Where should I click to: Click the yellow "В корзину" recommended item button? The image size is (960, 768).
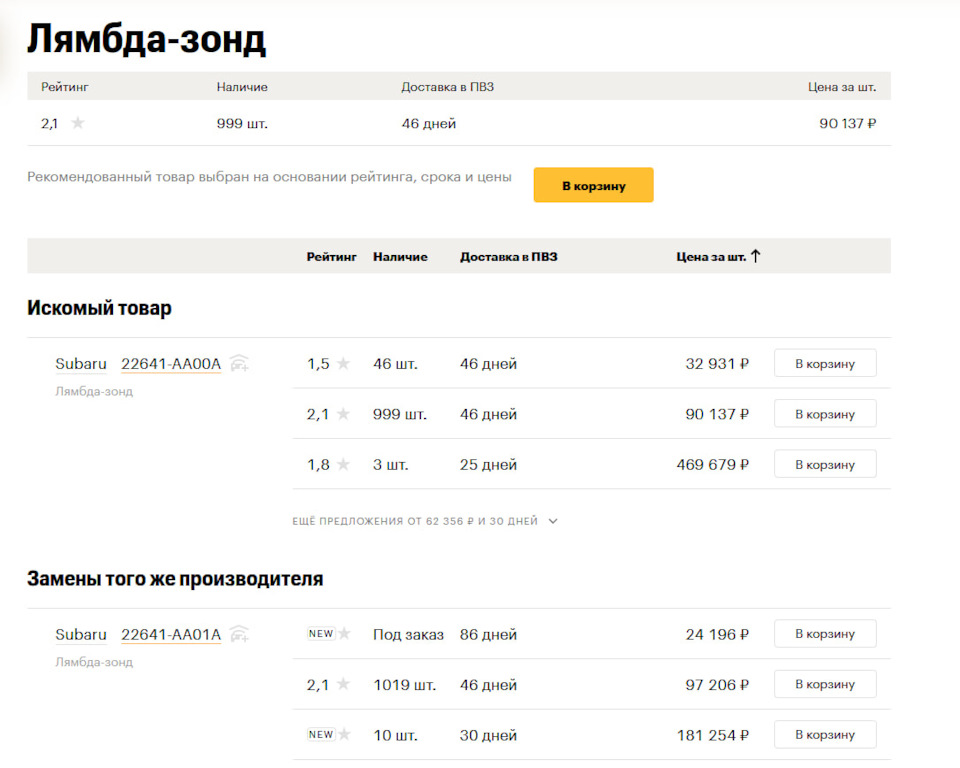point(593,185)
